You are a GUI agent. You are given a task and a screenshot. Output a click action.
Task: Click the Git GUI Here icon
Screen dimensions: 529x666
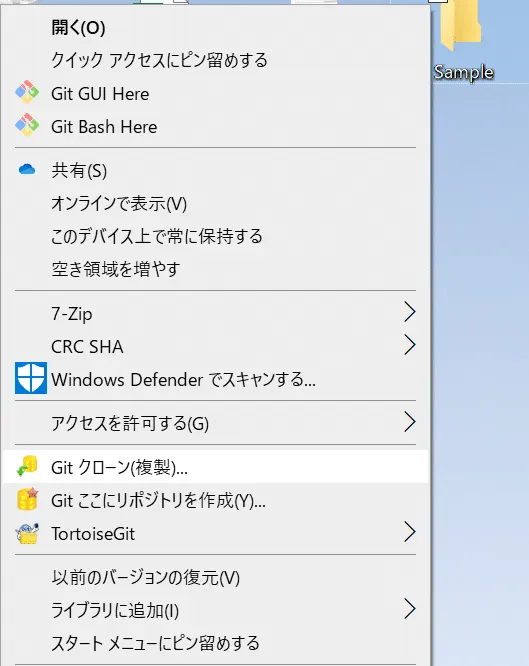pyautogui.click(x=27, y=92)
